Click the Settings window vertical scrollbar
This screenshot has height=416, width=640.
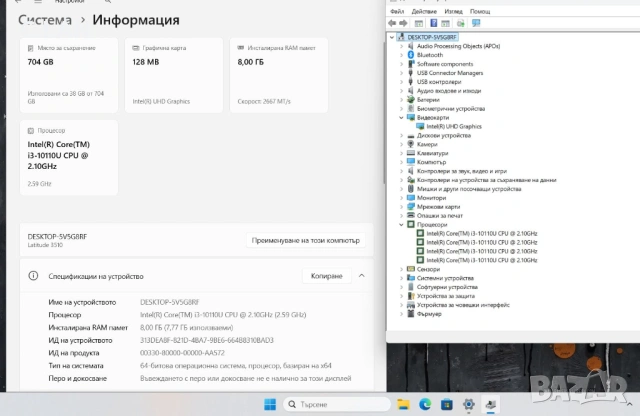pyautogui.click(x=384, y=112)
